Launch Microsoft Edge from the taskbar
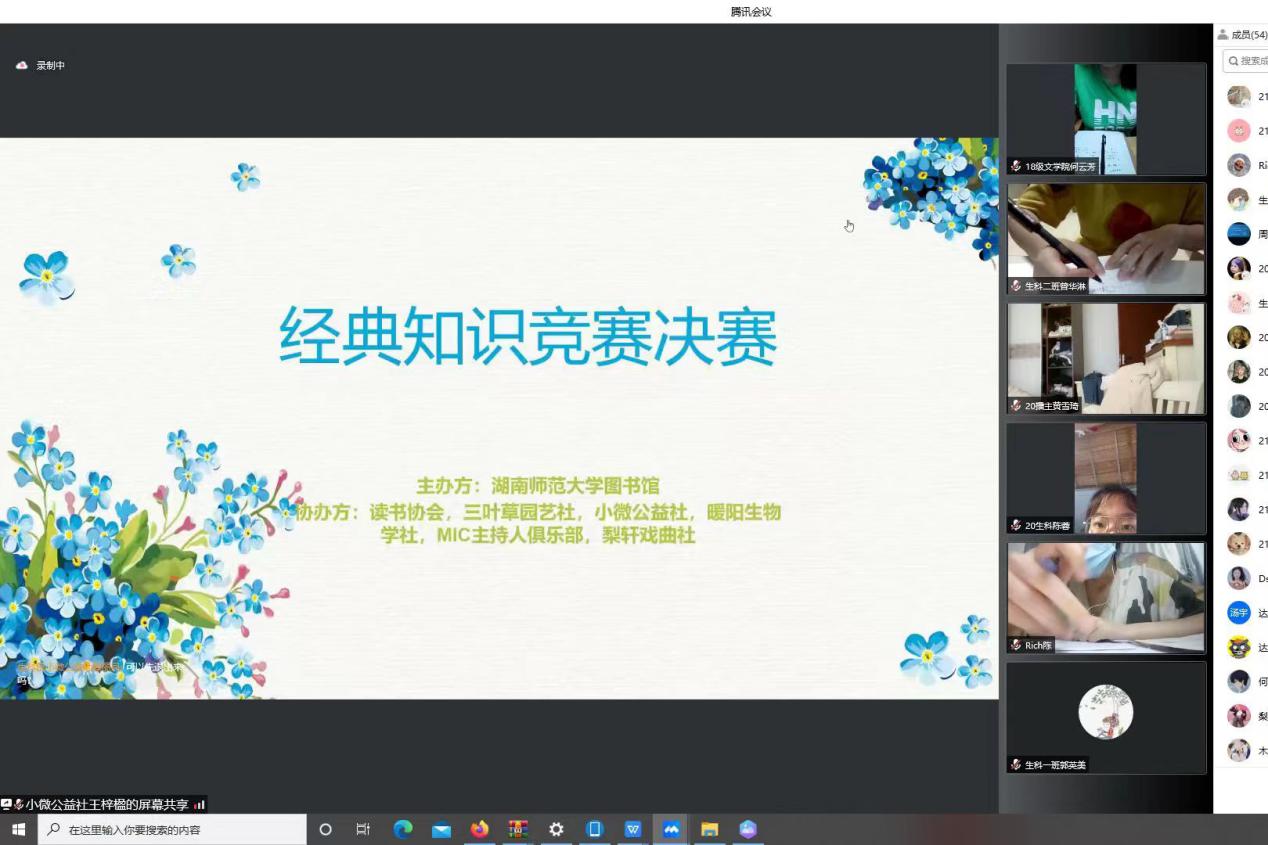This screenshot has height=845, width=1268. (403, 829)
